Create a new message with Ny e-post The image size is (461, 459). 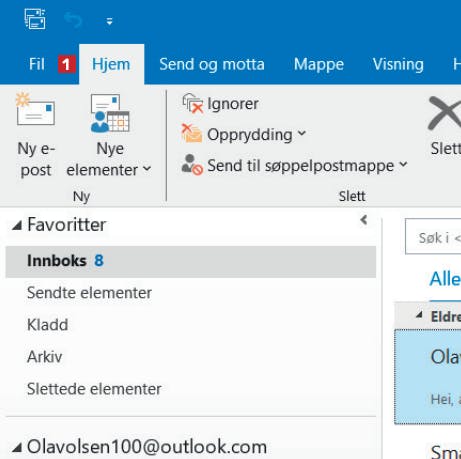[x=36, y=135]
